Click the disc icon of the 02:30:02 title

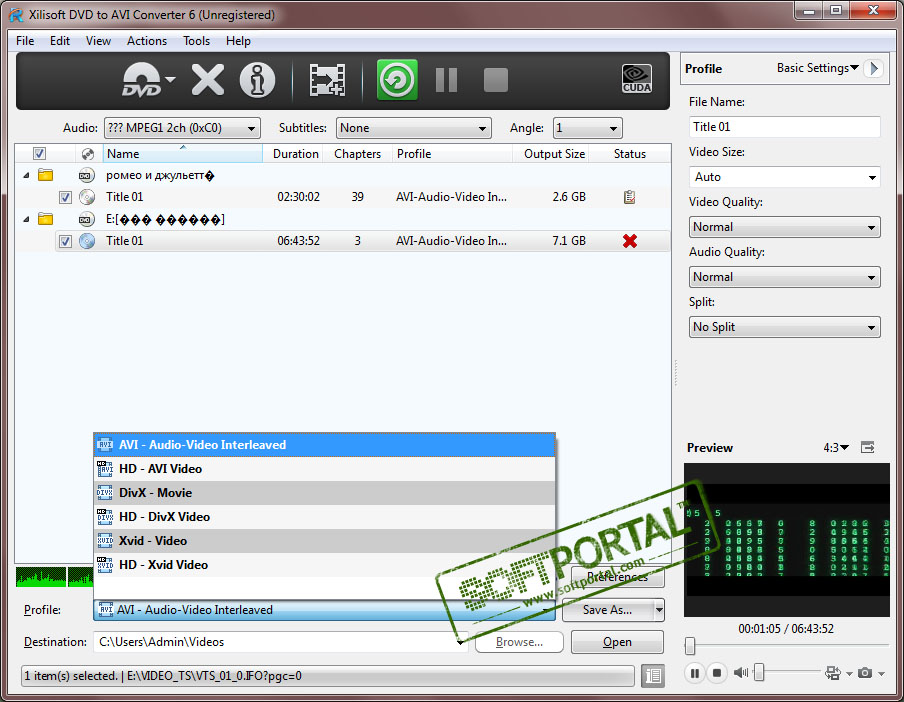pyautogui.click(x=86, y=197)
